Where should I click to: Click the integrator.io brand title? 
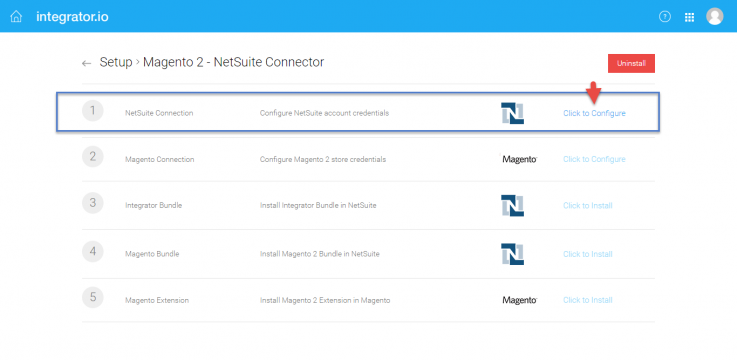[x=72, y=17]
